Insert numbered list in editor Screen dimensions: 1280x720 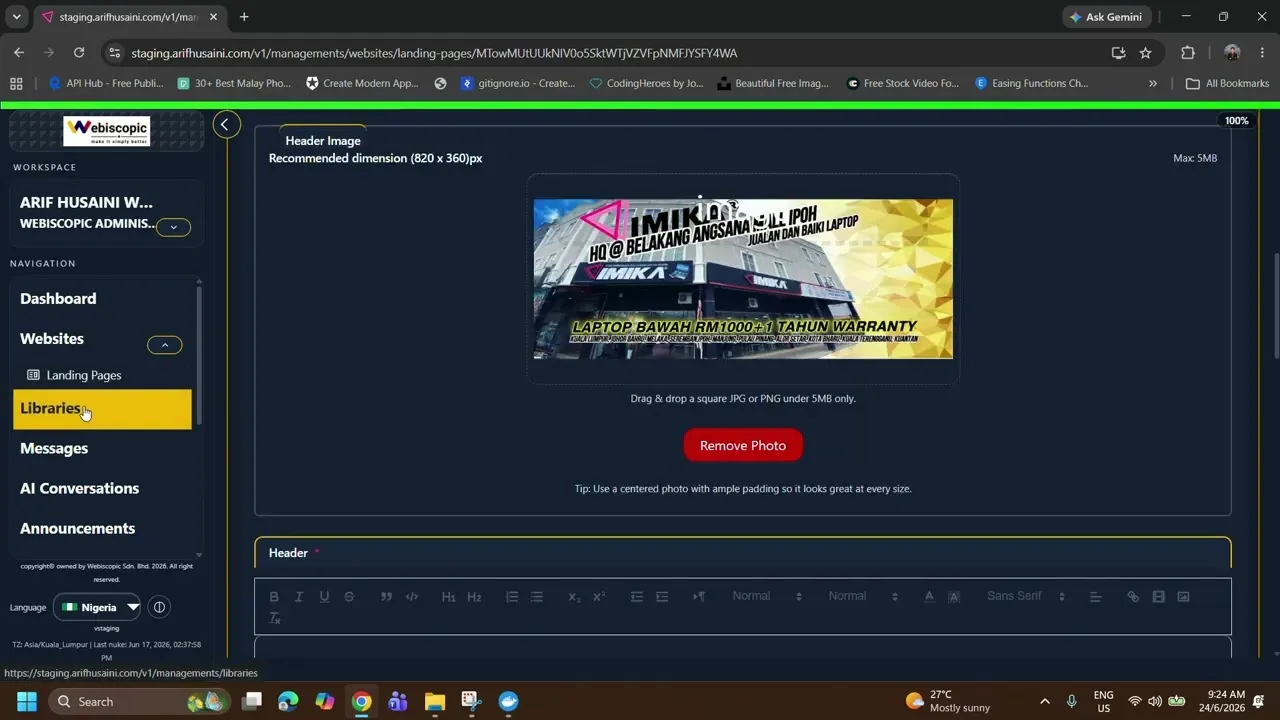(x=512, y=597)
